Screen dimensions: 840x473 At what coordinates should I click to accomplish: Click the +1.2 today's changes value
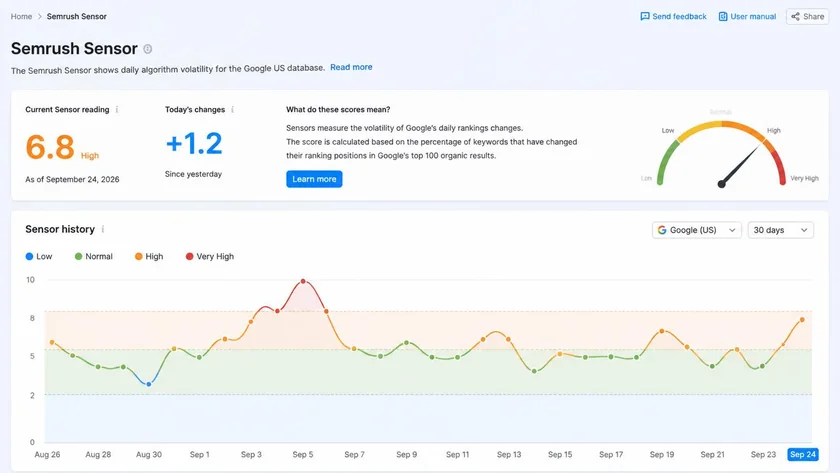(194, 144)
